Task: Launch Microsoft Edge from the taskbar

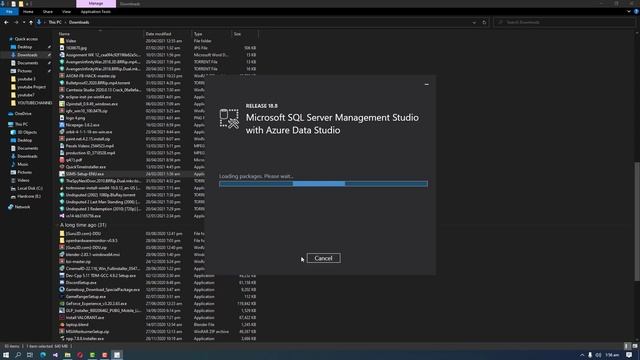Action: (42, 355)
